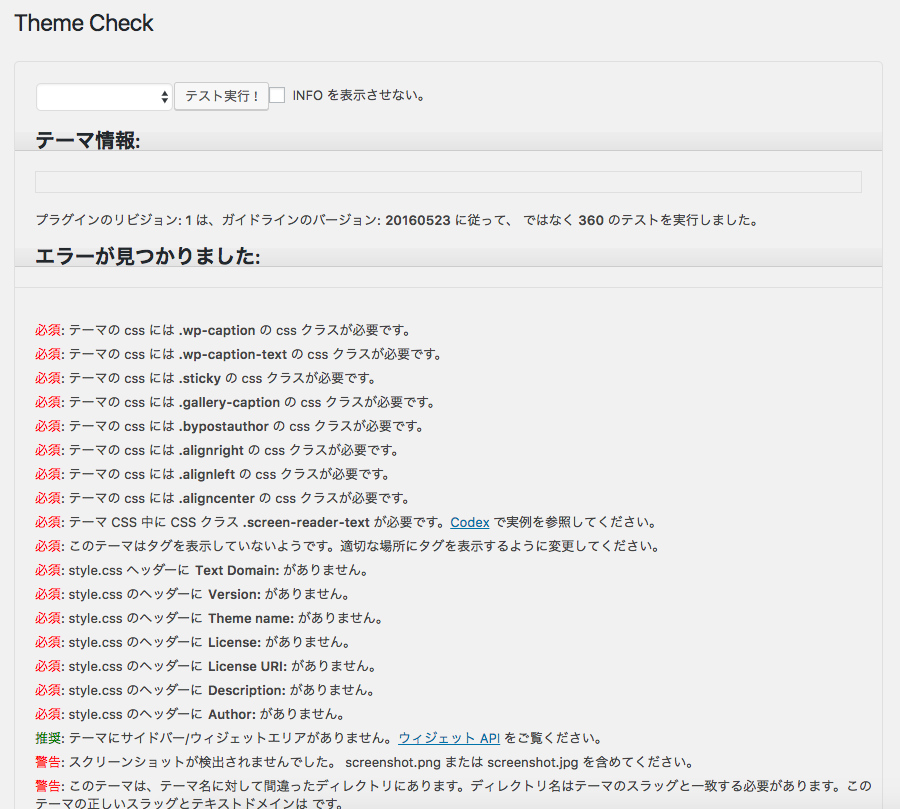900x809 pixels.
Task: Open the theme selection dropdown
Action: (104, 96)
